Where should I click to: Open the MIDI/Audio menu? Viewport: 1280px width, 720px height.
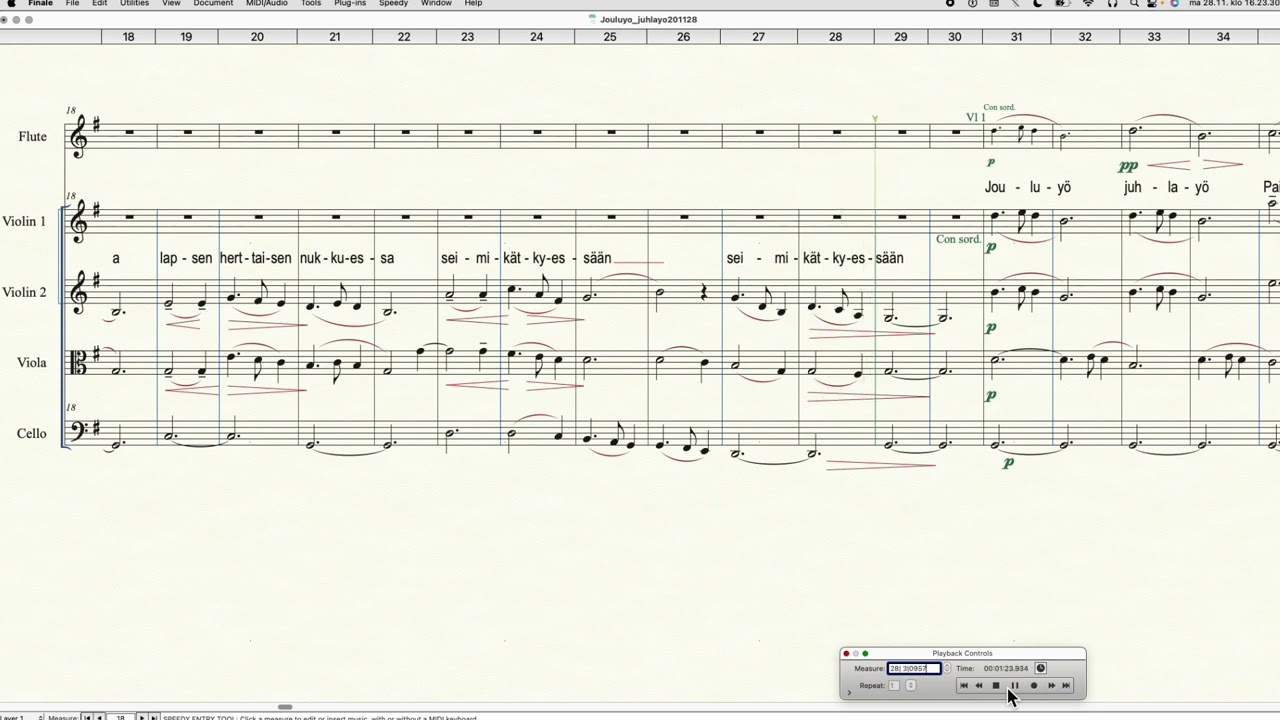click(267, 4)
